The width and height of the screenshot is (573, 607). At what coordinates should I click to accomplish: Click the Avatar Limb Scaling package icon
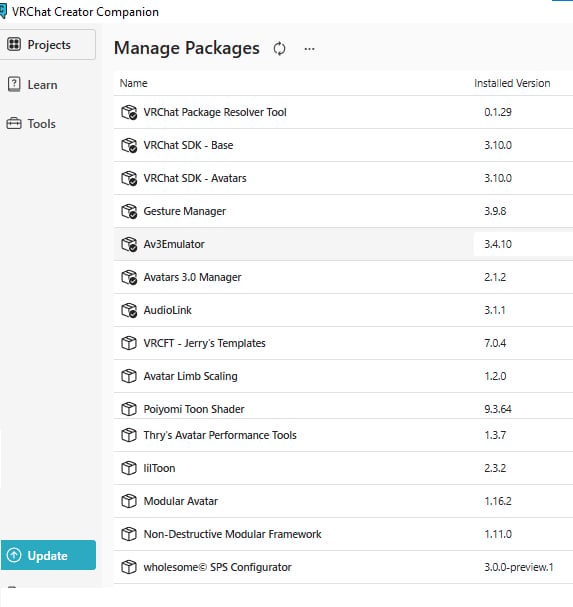pos(129,376)
